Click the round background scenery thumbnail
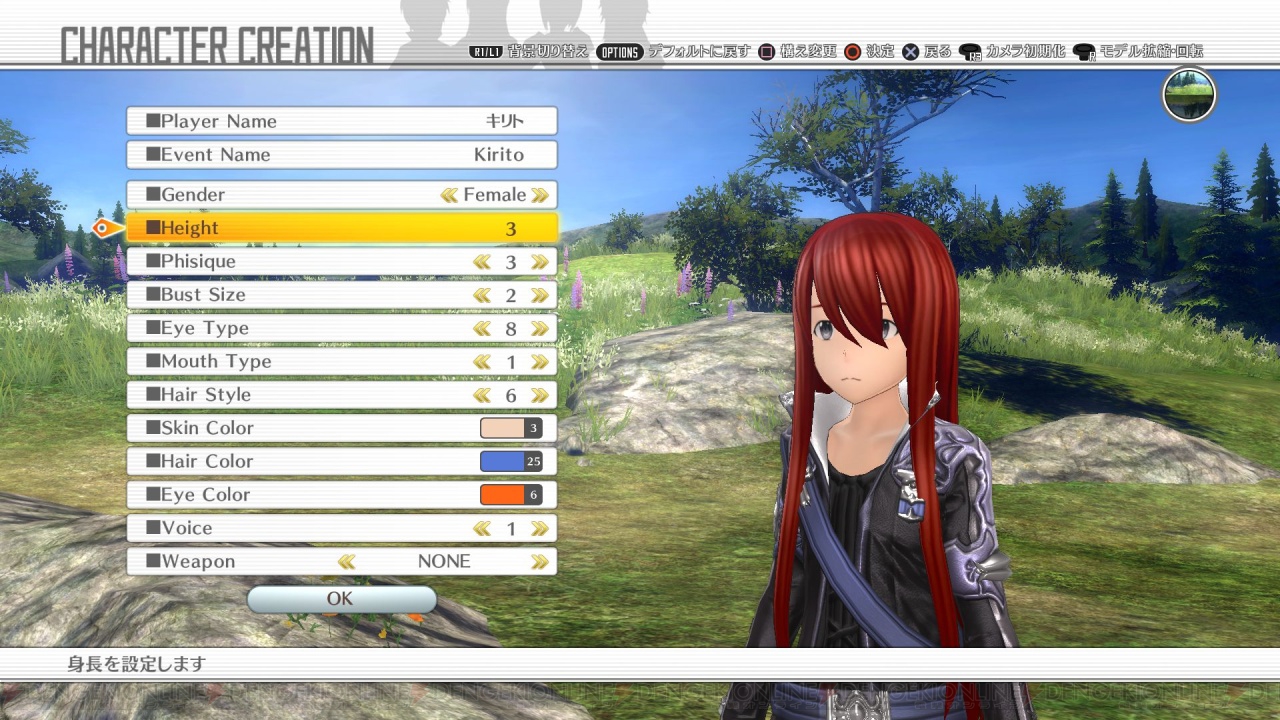The width and height of the screenshot is (1280, 720). click(x=1188, y=95)
